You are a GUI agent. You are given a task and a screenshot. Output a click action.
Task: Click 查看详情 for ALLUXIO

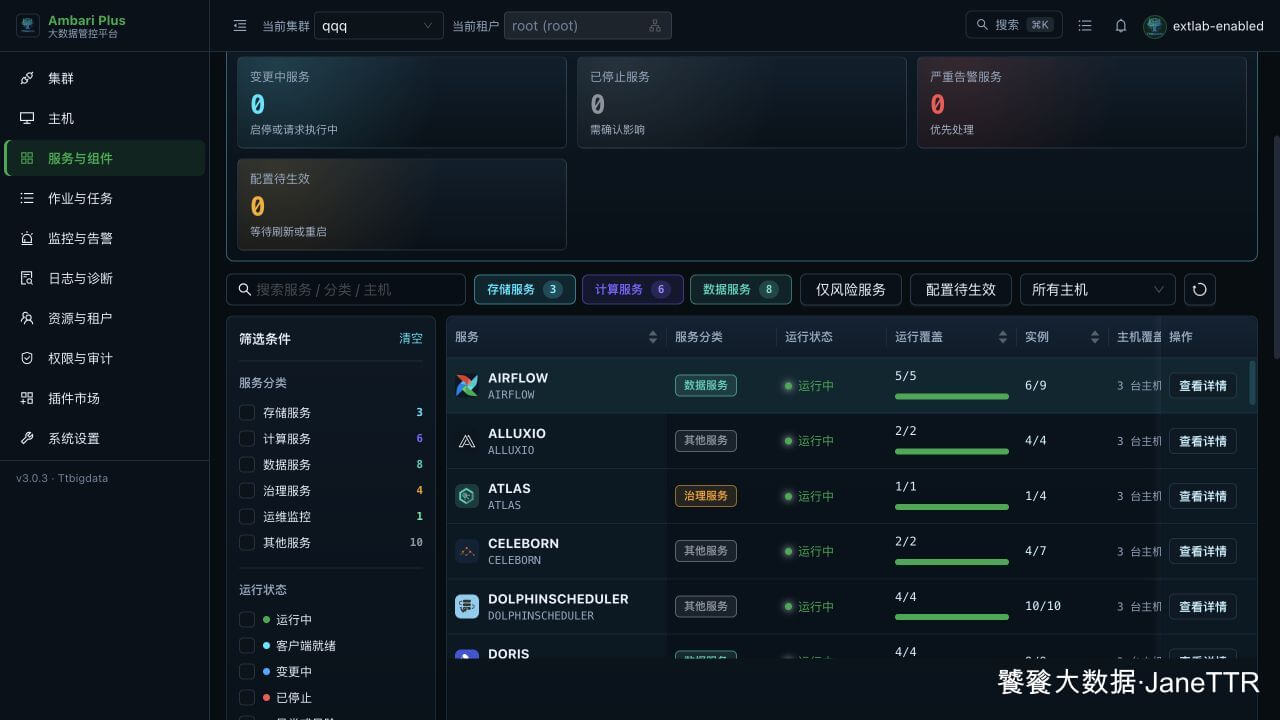[x=1203, y=441]
